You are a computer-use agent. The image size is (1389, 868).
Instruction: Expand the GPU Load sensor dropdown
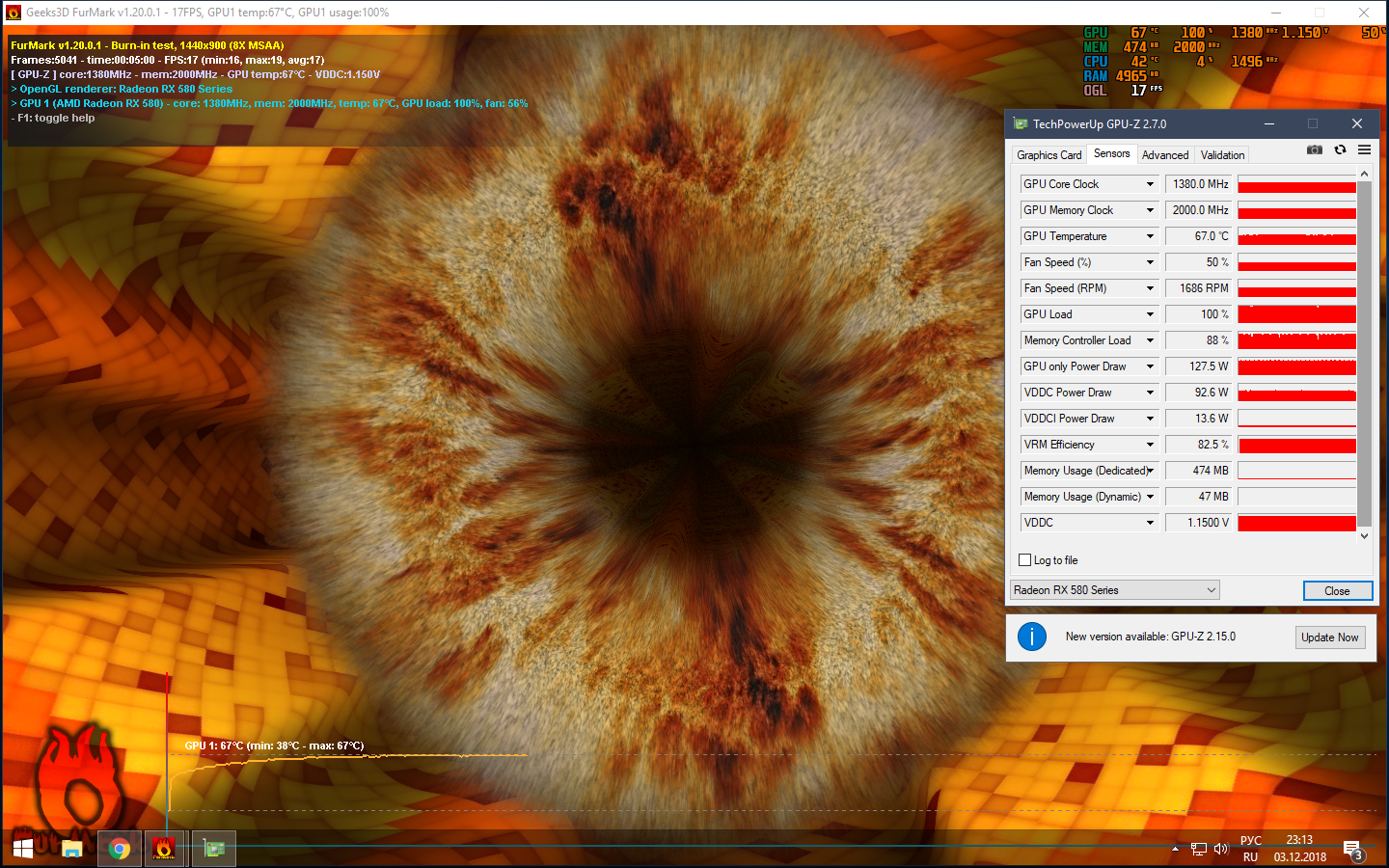[1150, 314]
